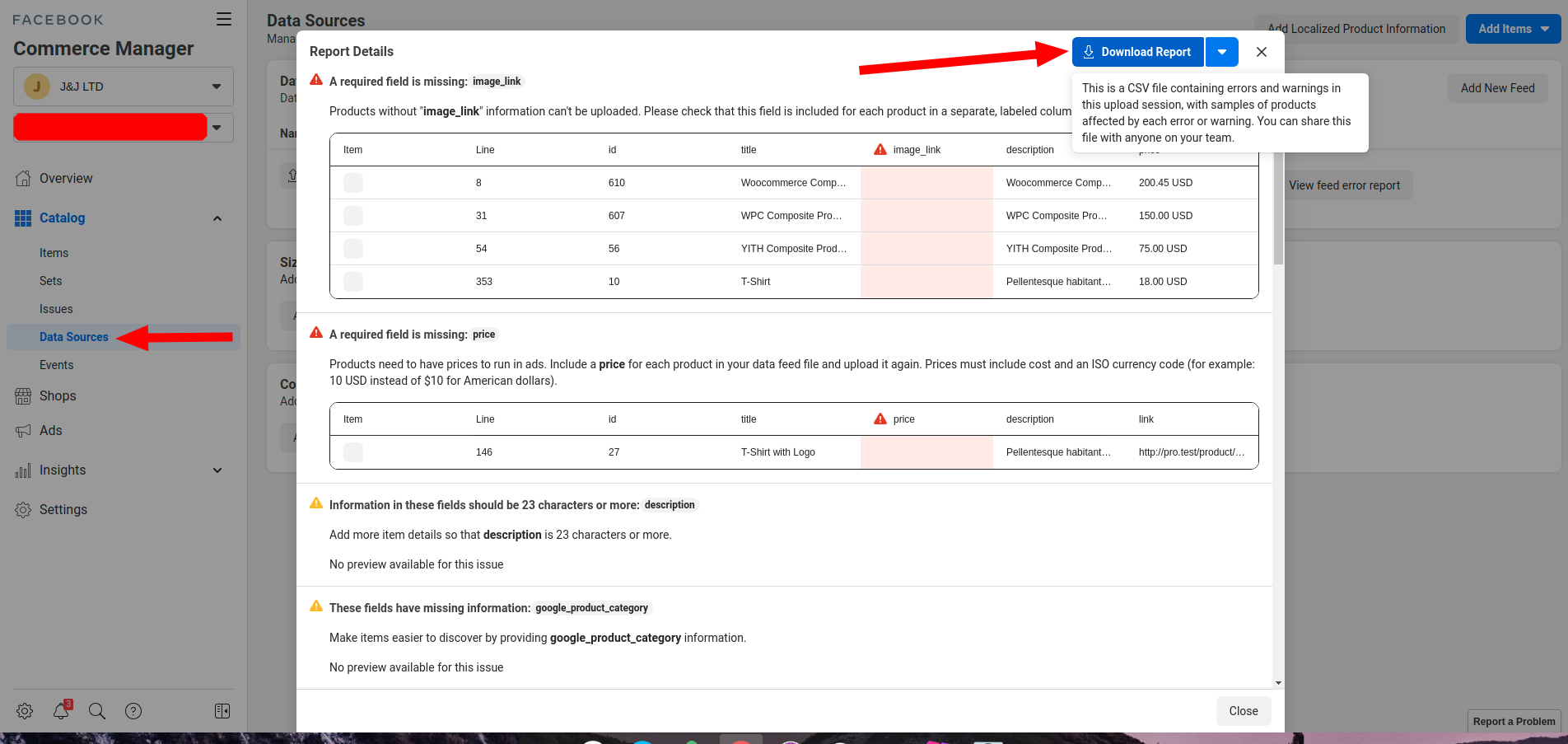This screenshot has height=744, width=1568.
Task: Click price cell '18.00 USD'
Action: tap(1163, 282)
